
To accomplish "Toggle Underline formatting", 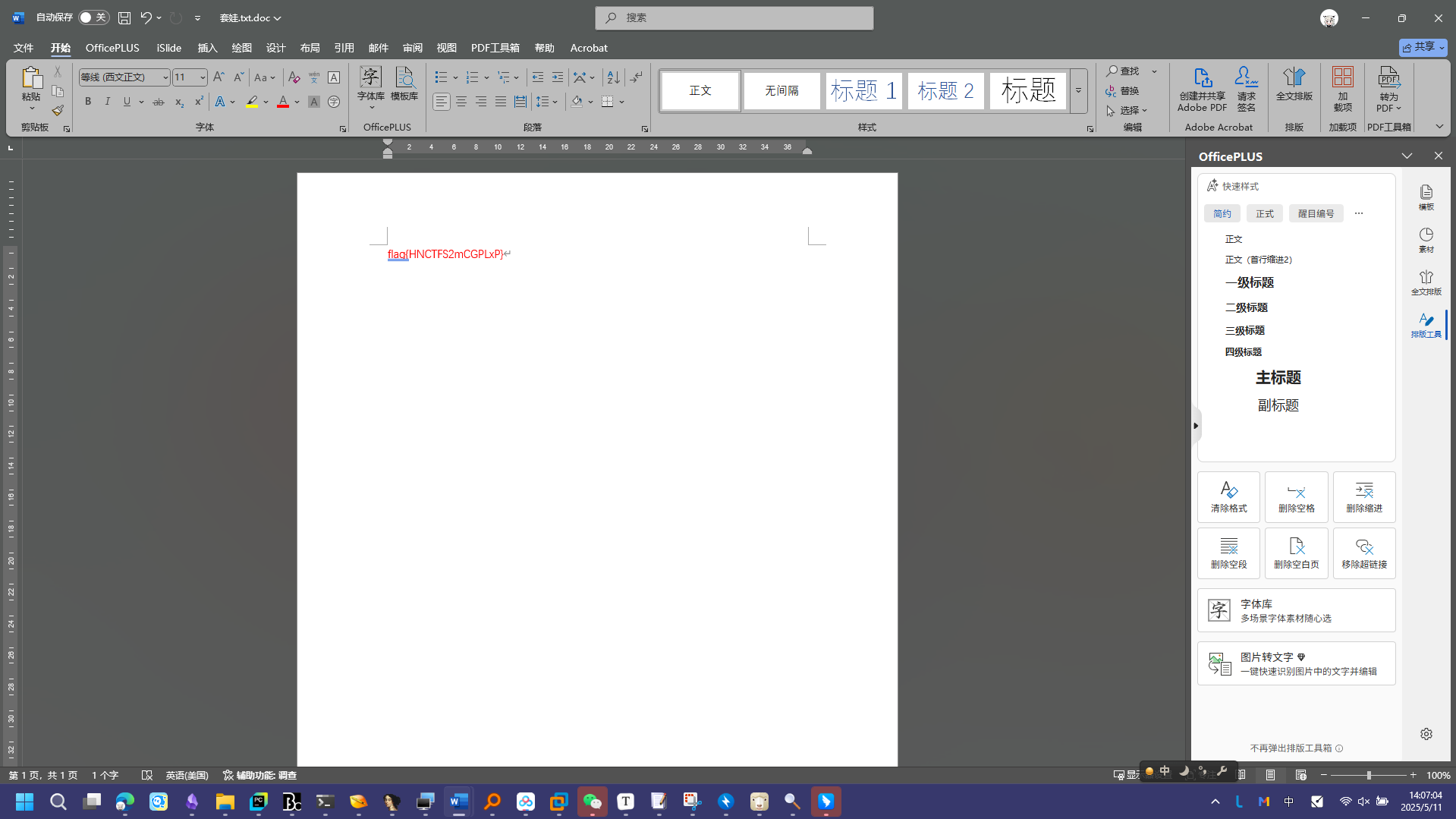I will 127,102.
